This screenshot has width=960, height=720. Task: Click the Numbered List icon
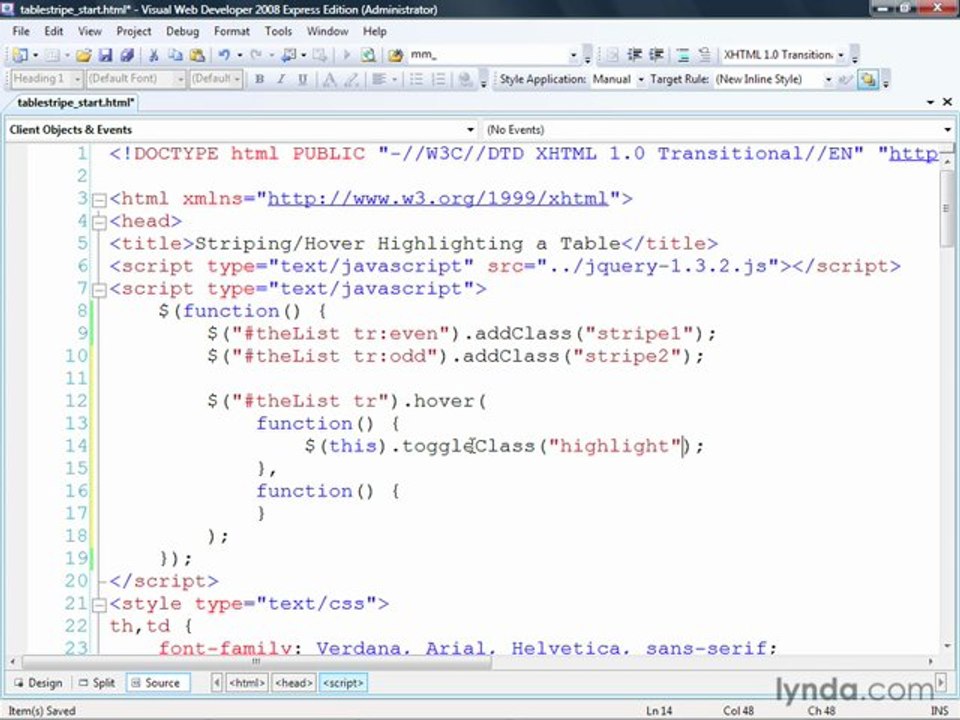[438, 79]
